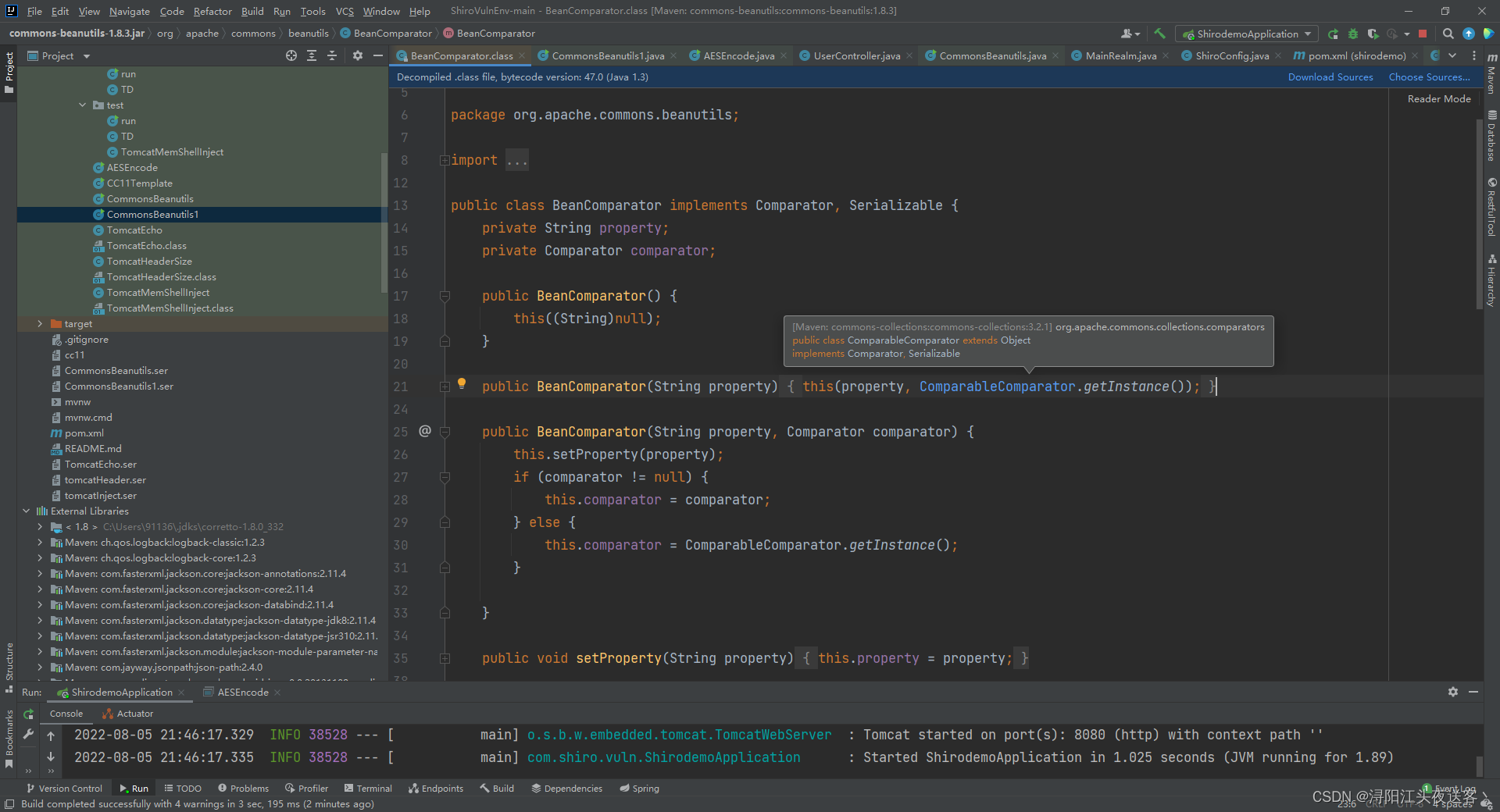
Task: Collapse the test folder
Action: 82,105
